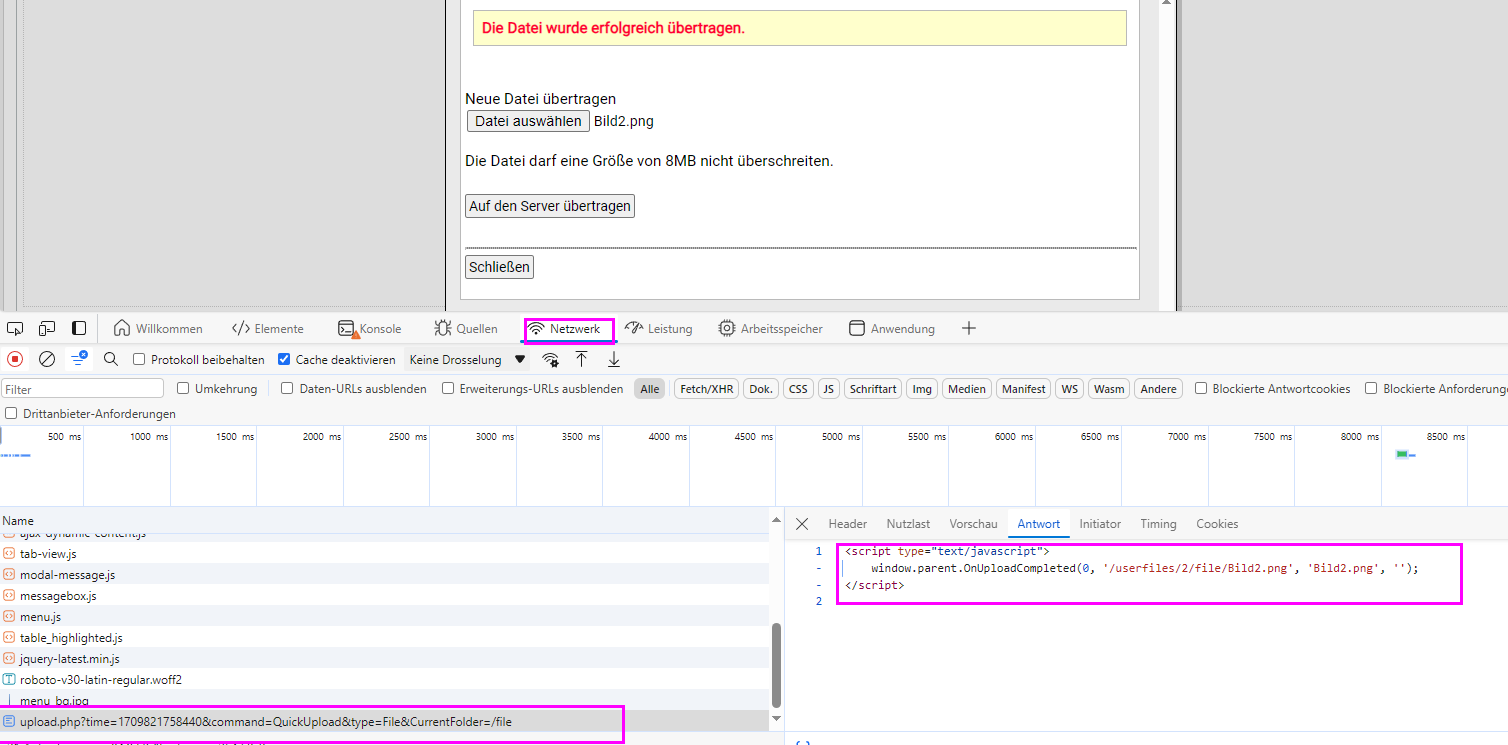Filter requests by WS
1508x745 pixels.
pos(1070,389)
